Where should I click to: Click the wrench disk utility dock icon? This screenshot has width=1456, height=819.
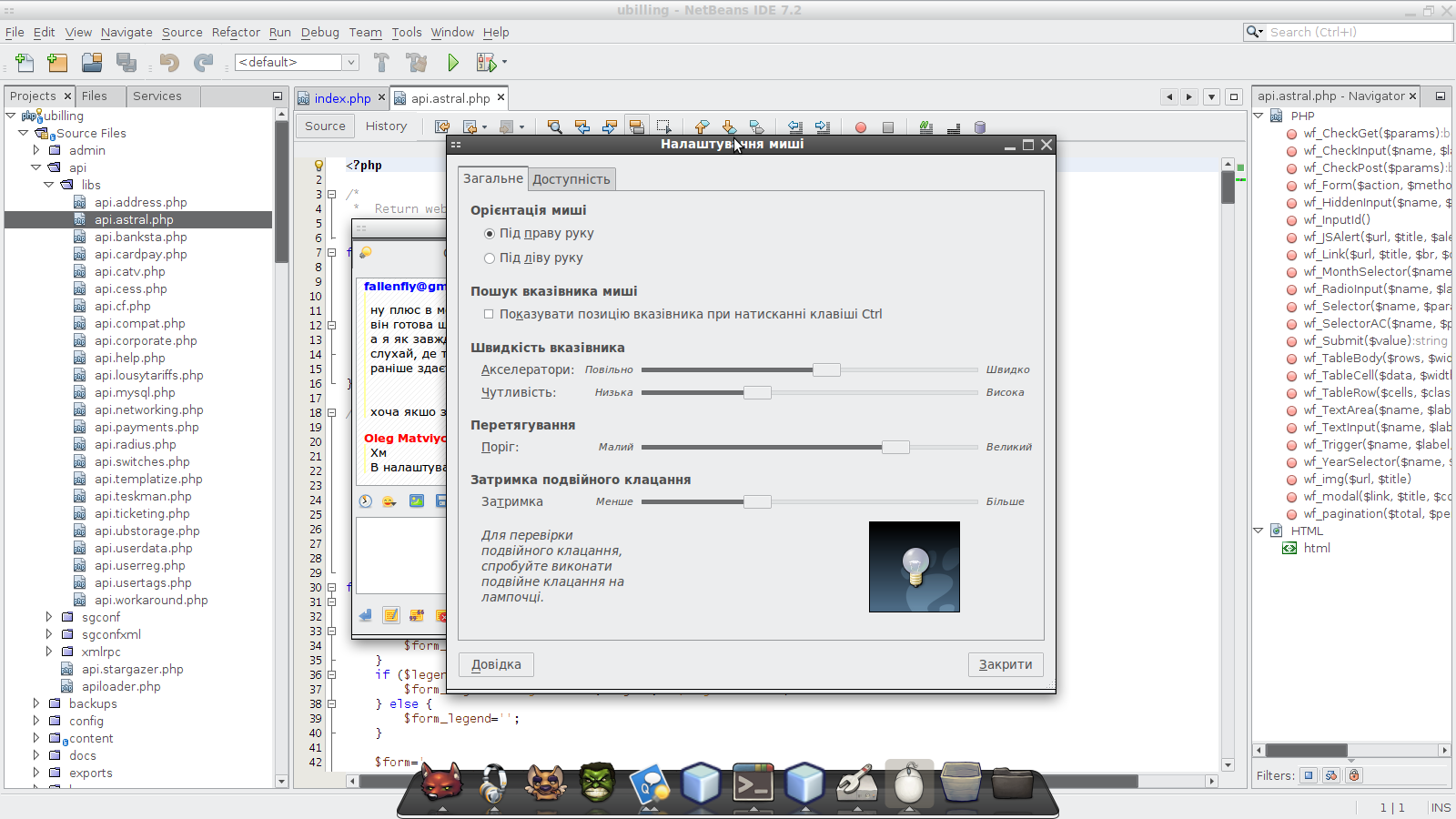(x=857, y=783)
